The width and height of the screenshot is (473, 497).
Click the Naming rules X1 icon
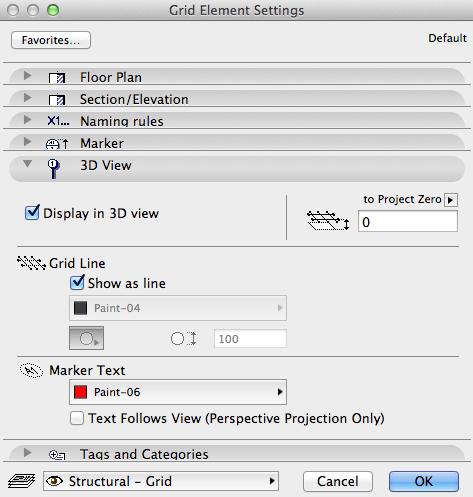pos(58,121)
